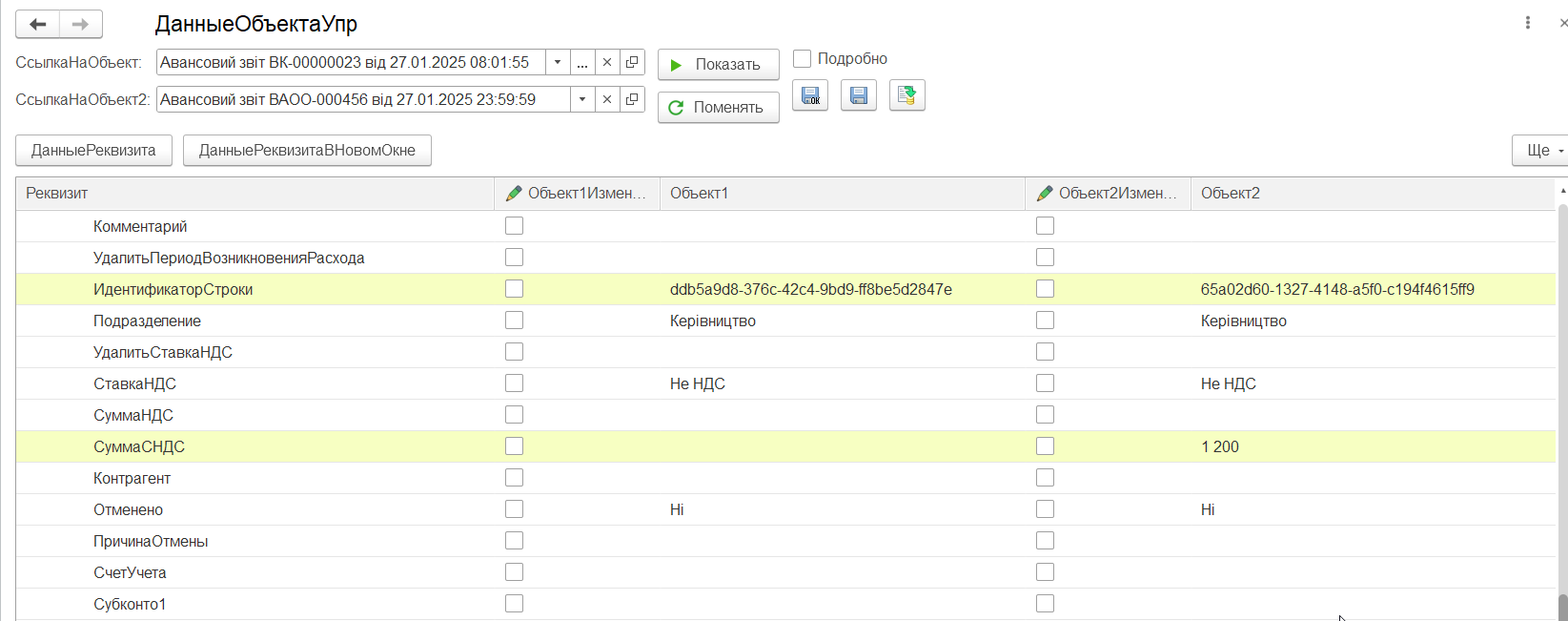Click the Объект1 value ddb5a9d8-376c-42c4-9bd9-ff8be5d2847e
1568x621 pixels.
pyautogui.click(x=811, y=289)
